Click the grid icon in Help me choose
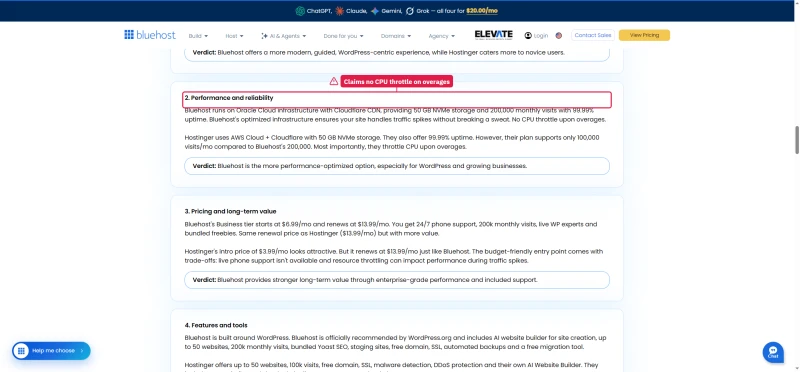 click(x=21, y=351)
